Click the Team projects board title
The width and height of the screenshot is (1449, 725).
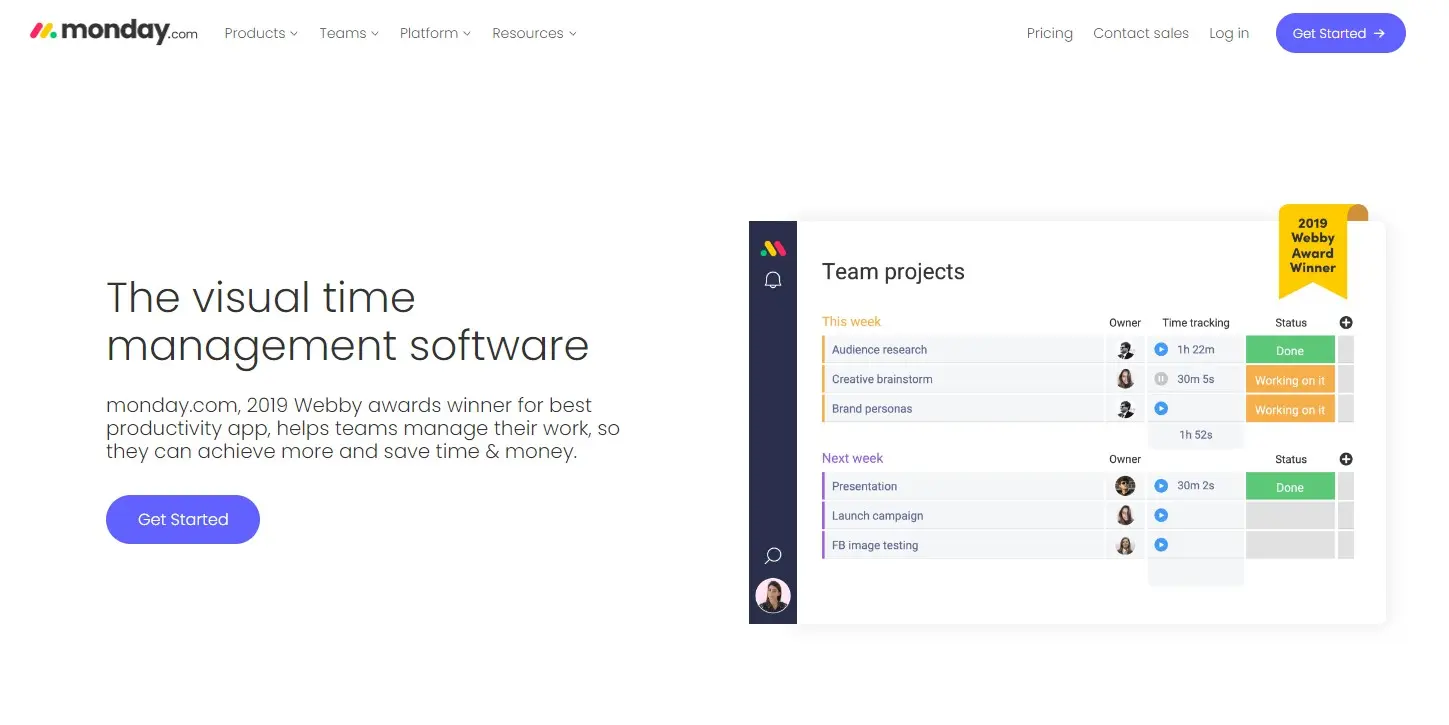coord(893,272)
